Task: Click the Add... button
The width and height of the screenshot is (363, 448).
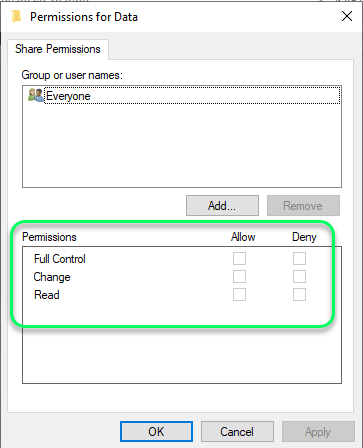Action: click(x=222, y=206)
